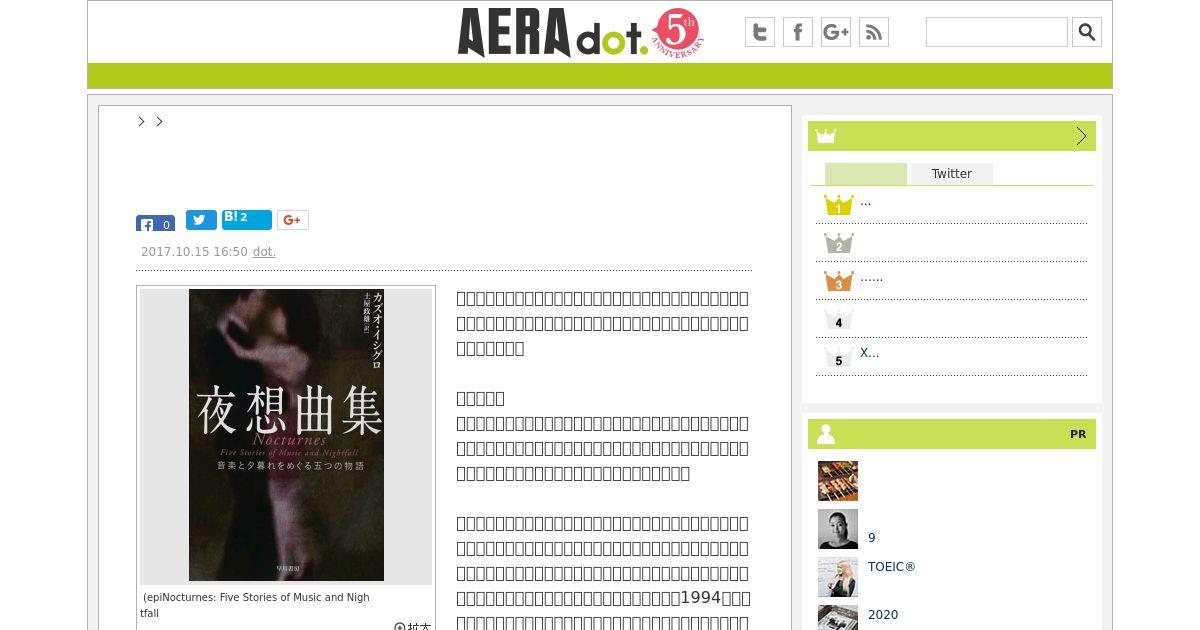Click the crown ranking header icon

(826, 136)
